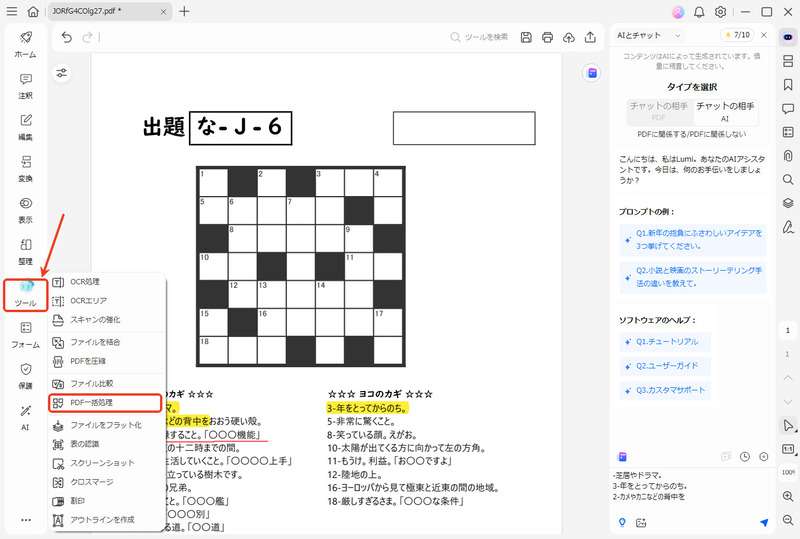The height and width of the screenshot is (539, 800).
Task: Zoom in on the page
Action: tap(788, 496)
